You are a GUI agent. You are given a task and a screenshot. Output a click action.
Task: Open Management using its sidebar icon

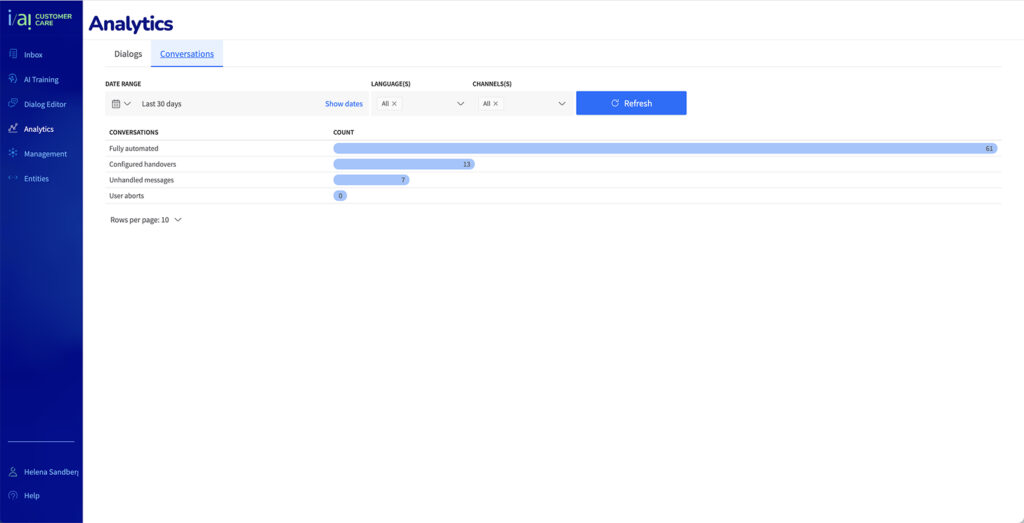(13, 154)
